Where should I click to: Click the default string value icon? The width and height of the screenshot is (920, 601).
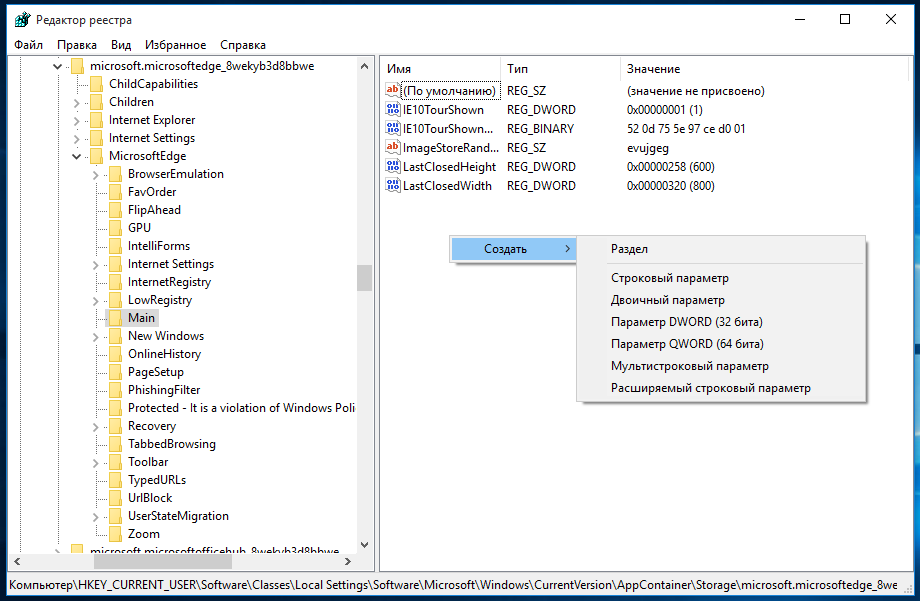(393, 90)
